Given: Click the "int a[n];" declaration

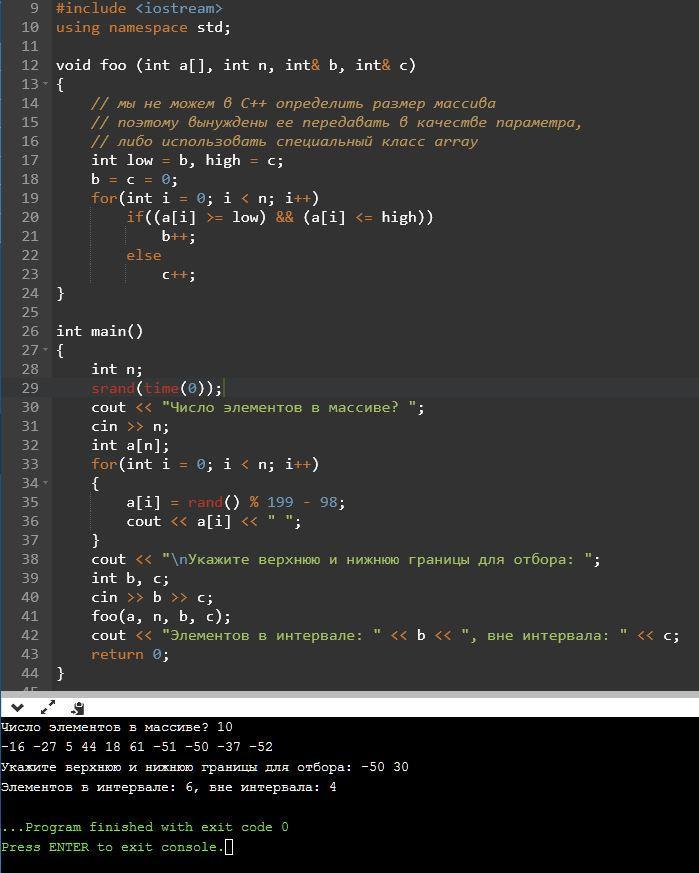Looking at the screenshot, I should click(130, 445).
